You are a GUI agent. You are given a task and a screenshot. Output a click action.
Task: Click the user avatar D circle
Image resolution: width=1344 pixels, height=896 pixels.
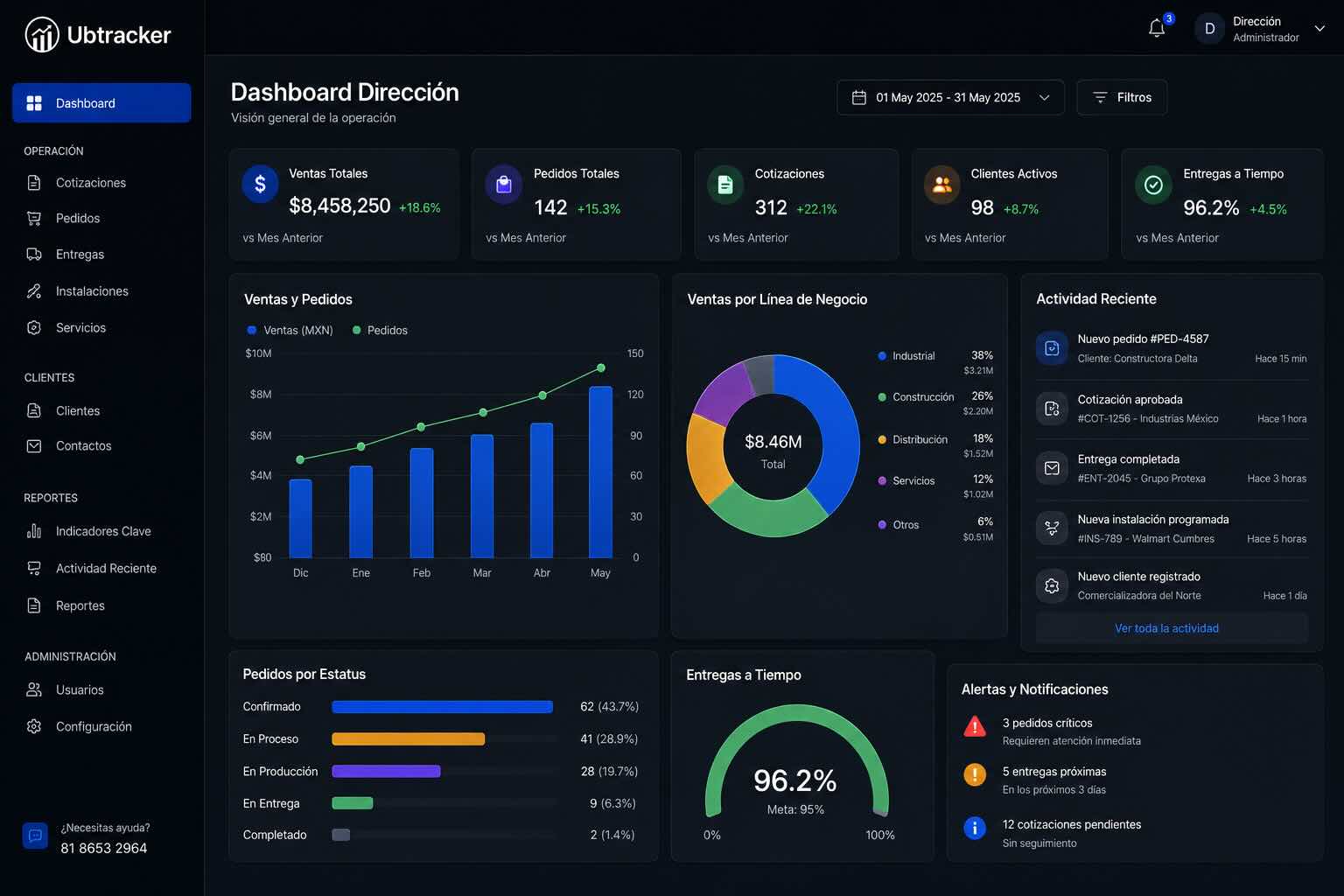(1209, 29)
